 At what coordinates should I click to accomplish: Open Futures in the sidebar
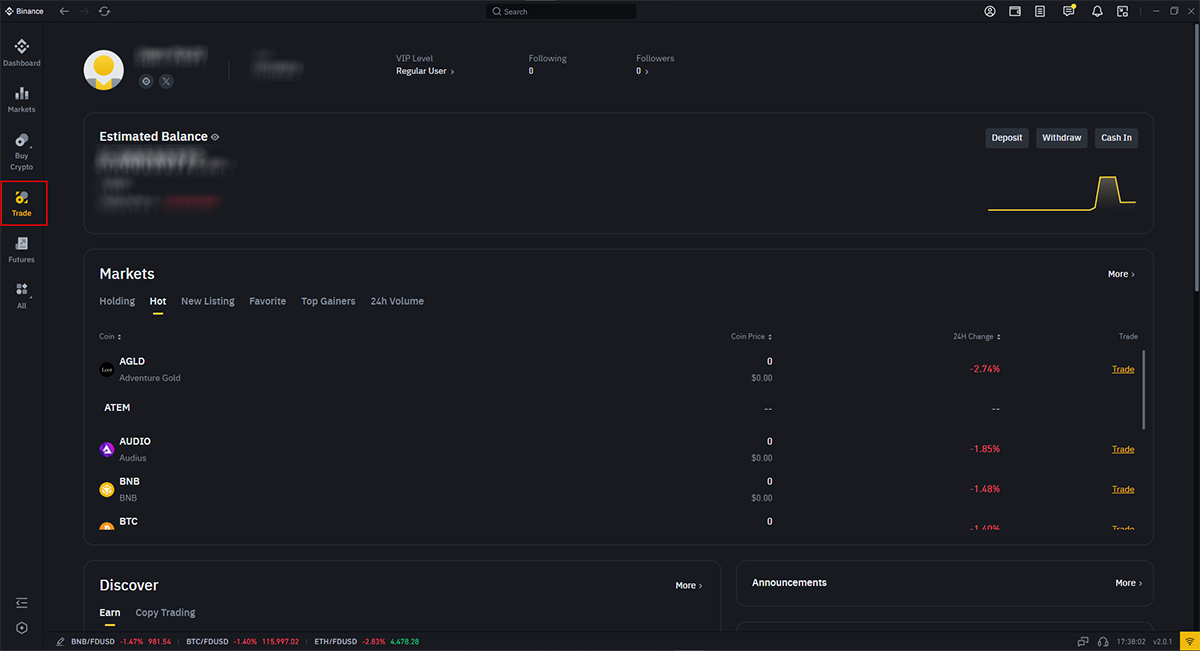pyautogui.click(x=22, y=250)
